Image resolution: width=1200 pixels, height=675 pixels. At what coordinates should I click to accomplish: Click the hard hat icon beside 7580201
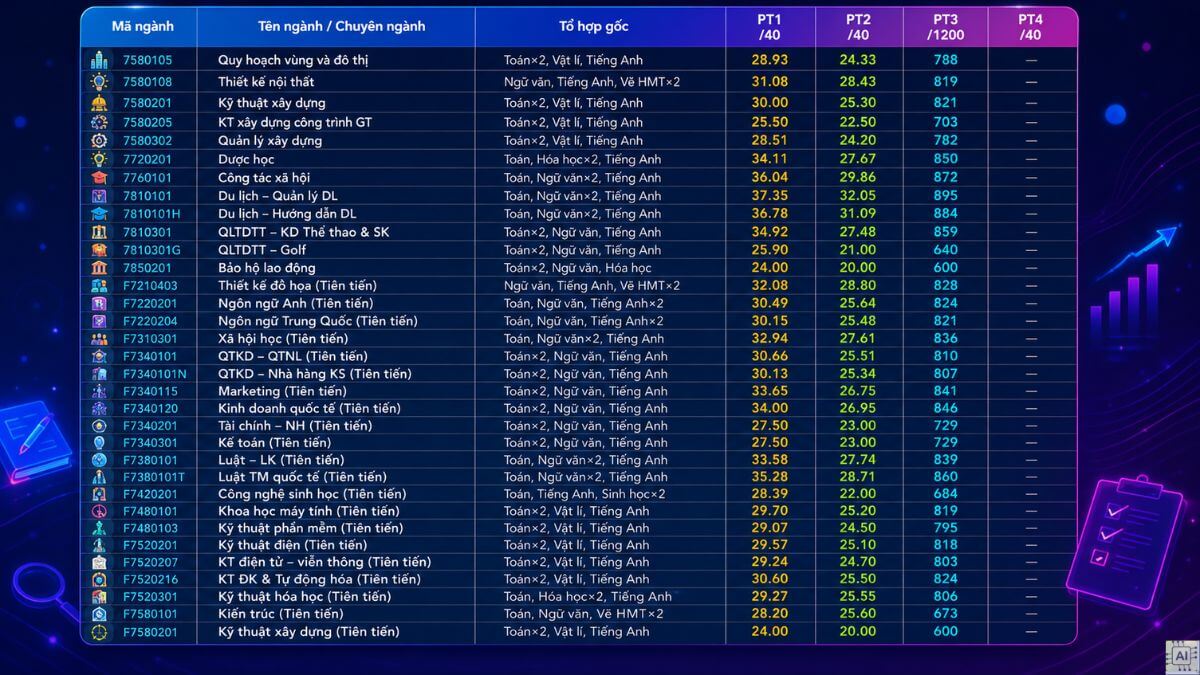point(99,103)
